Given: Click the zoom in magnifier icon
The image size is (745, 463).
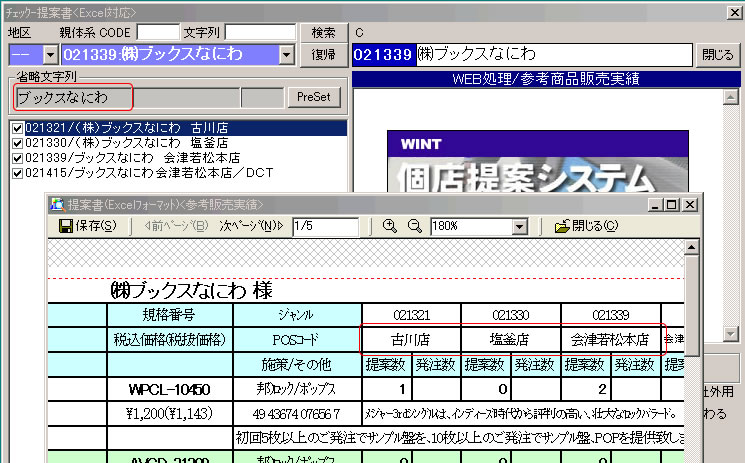Looking at the screenshot, I should click(390, 226).
